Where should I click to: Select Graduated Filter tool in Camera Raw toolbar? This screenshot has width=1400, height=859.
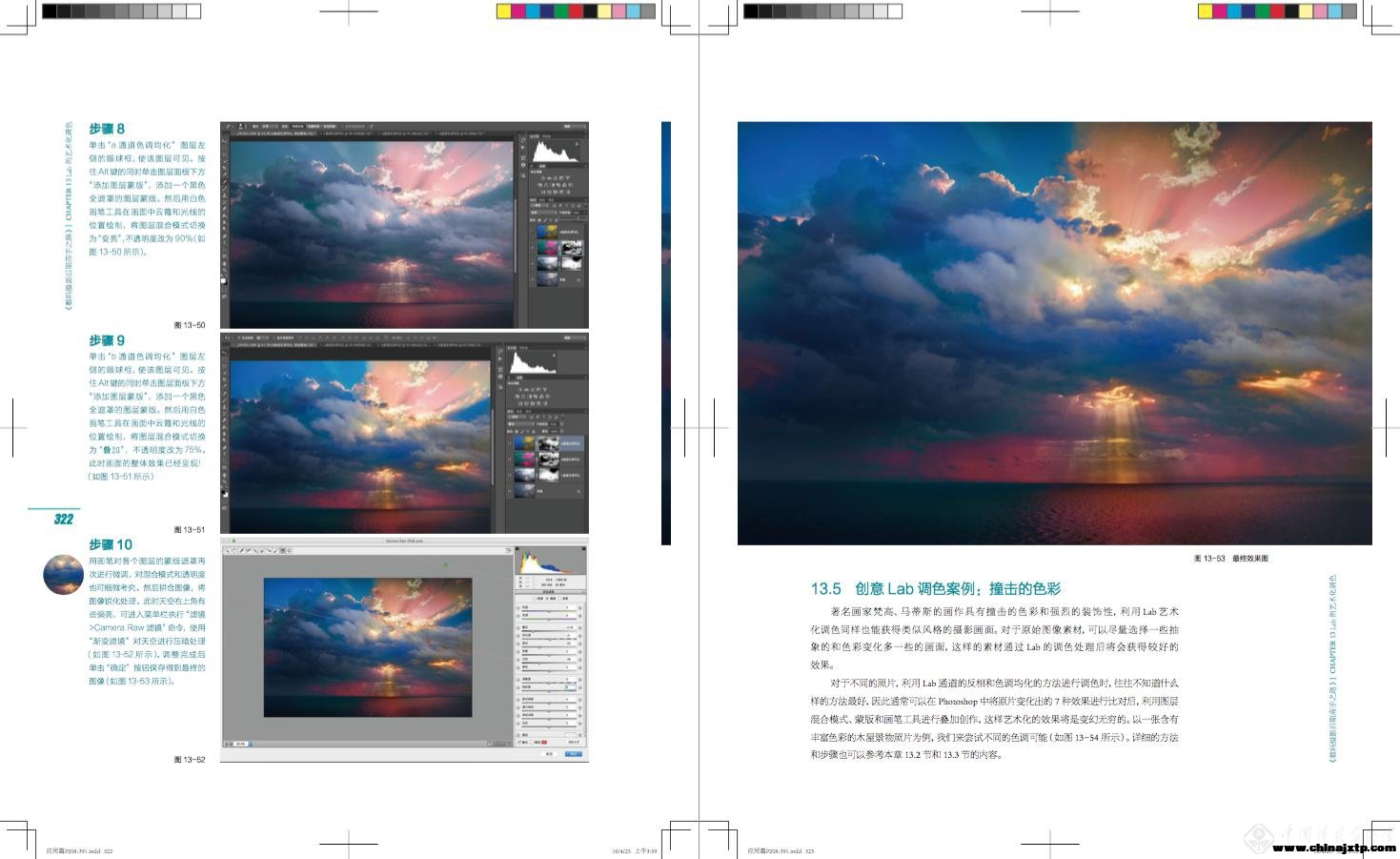coord(282,551)
